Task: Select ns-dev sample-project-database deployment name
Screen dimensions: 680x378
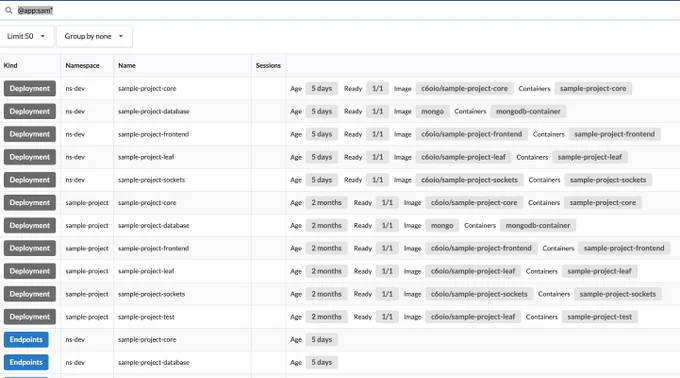Action: coord(154,111)
